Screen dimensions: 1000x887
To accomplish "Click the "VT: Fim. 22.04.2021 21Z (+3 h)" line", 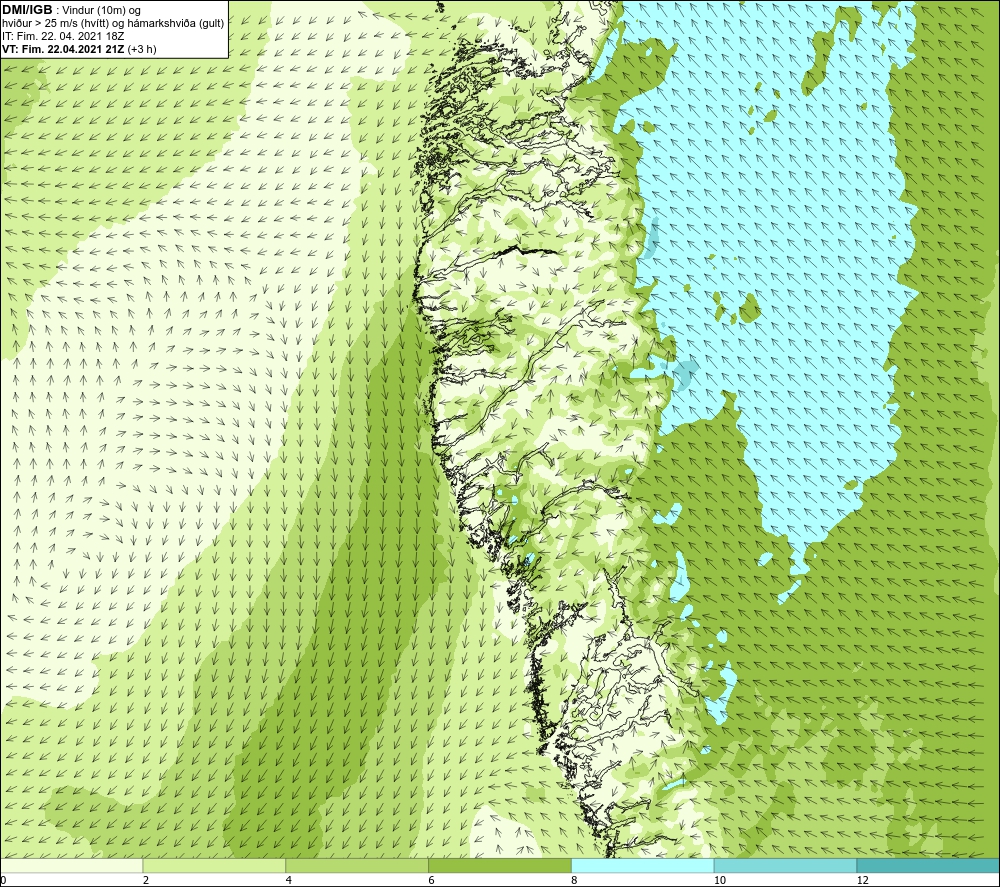I will 79,49.
